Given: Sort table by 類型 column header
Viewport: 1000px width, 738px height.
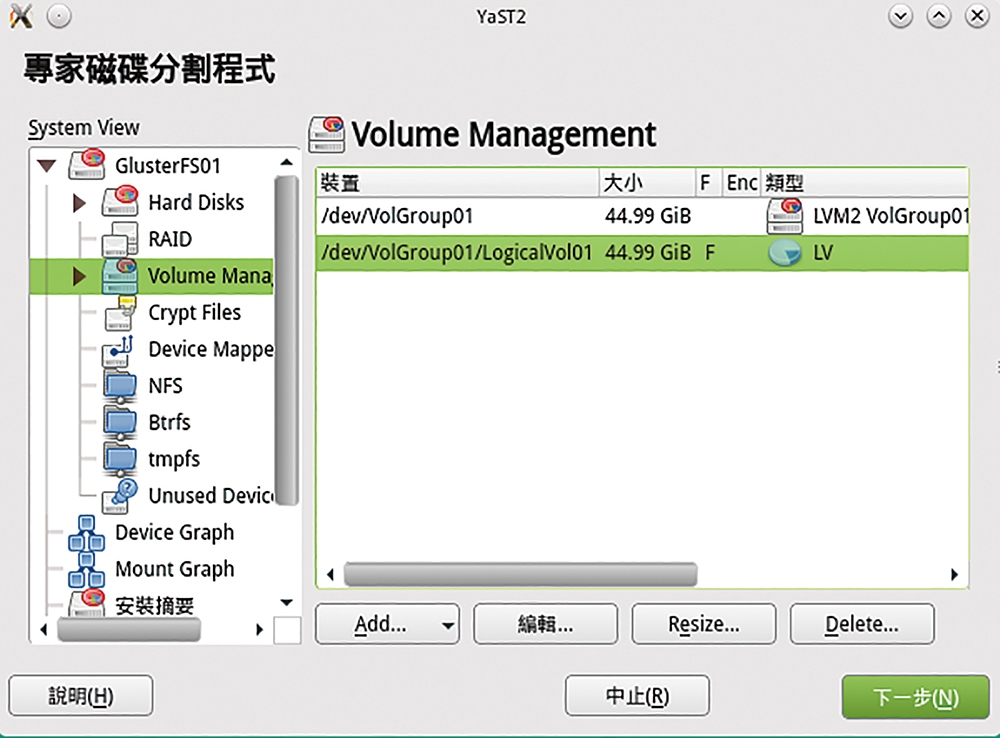Looking at the screenshot, I should tap(864, 183).
